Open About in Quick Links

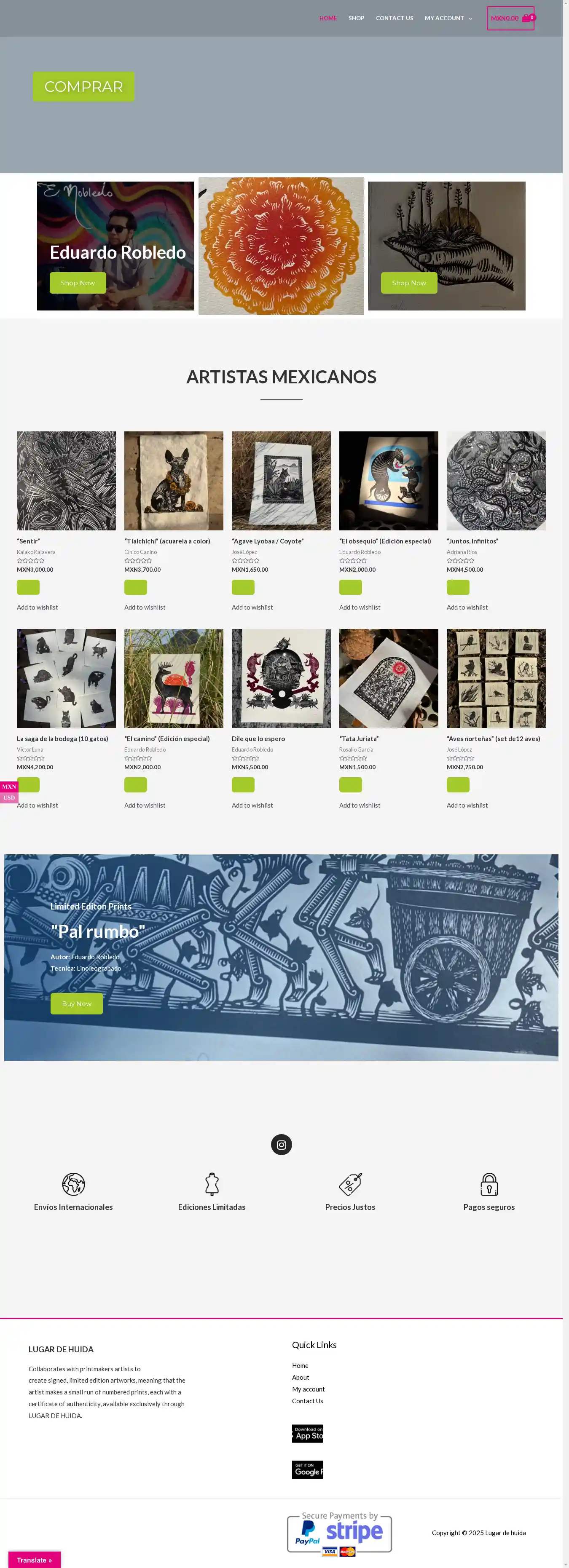(x=301, y=1377)
